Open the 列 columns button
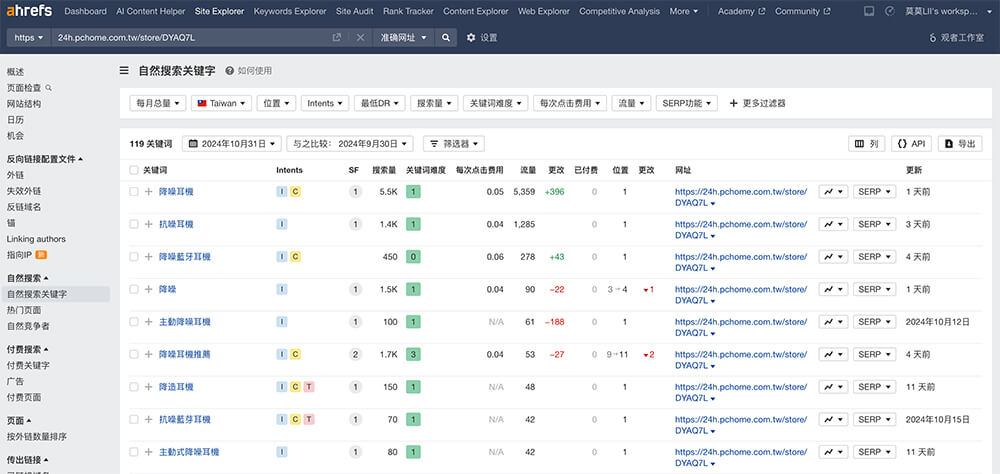This screenshot has width=1000, height=474. click(x=866, y=144)
